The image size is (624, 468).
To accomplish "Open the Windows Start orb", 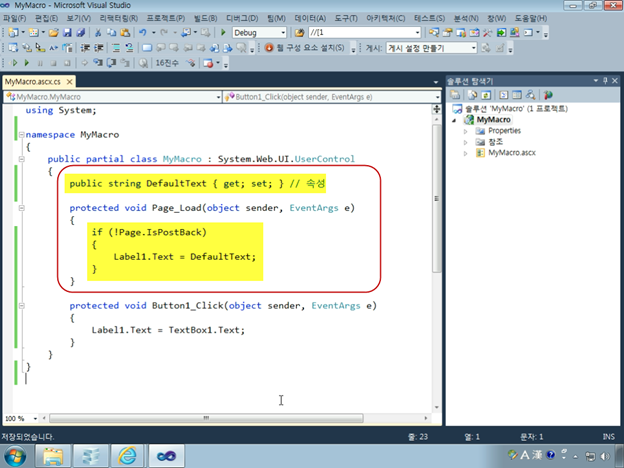I will (x=15, y=456).
